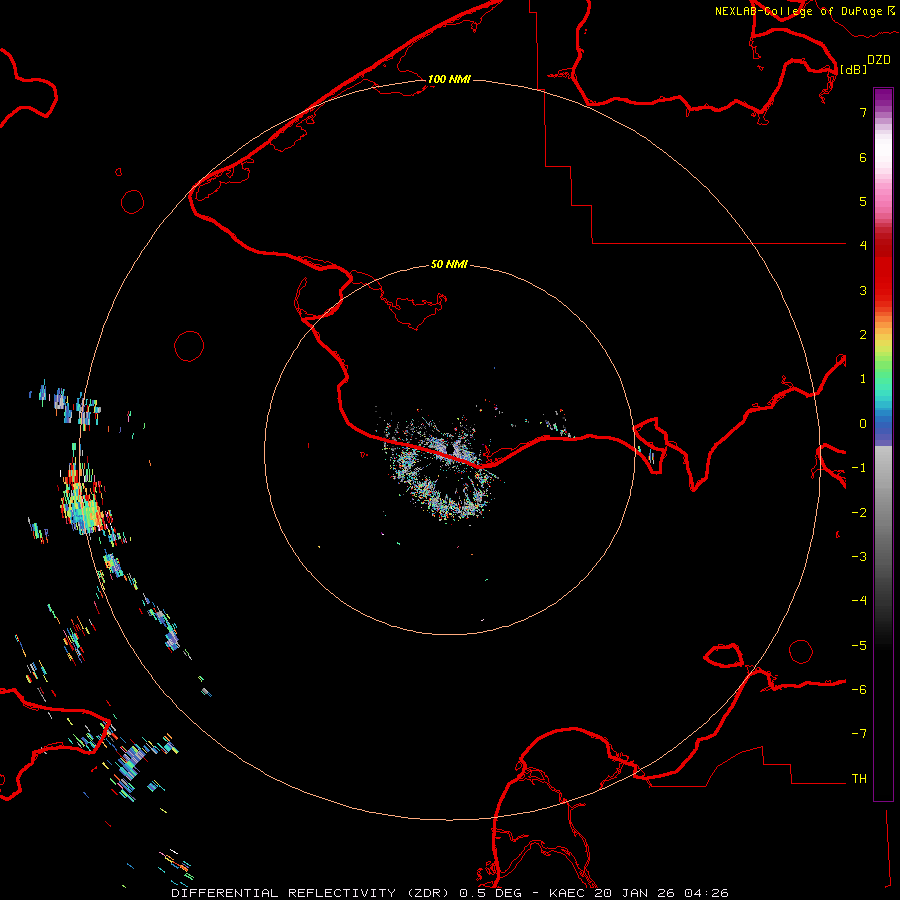Click the -7 value on color scale

(x=859, y=734)
